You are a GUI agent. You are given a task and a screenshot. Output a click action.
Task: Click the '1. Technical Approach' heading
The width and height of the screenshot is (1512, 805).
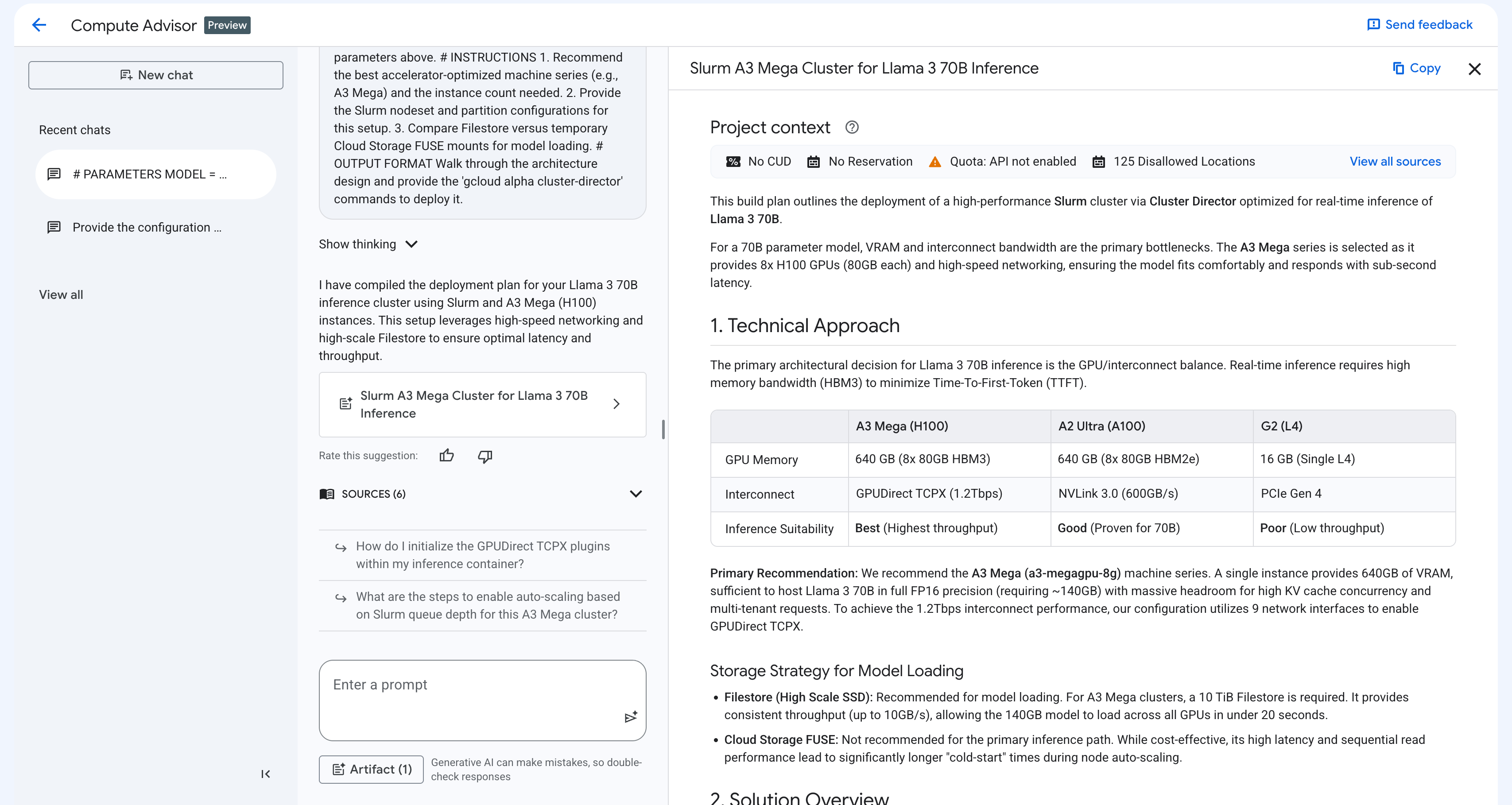805,325
